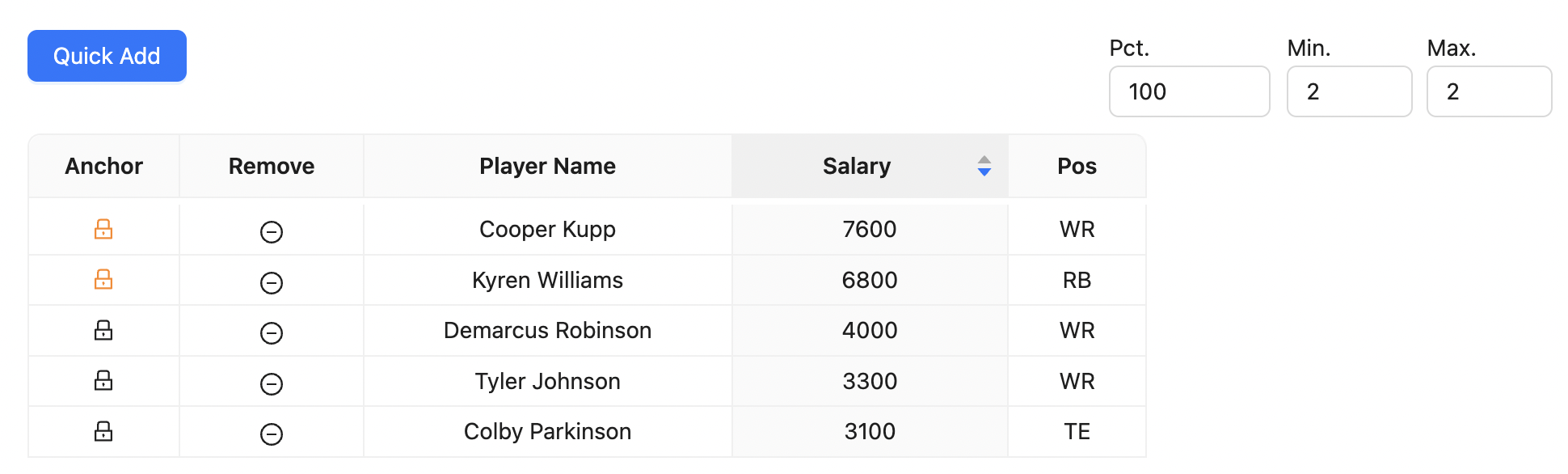
Task: Focus the Pct. input field
Action: [1189, 91]
